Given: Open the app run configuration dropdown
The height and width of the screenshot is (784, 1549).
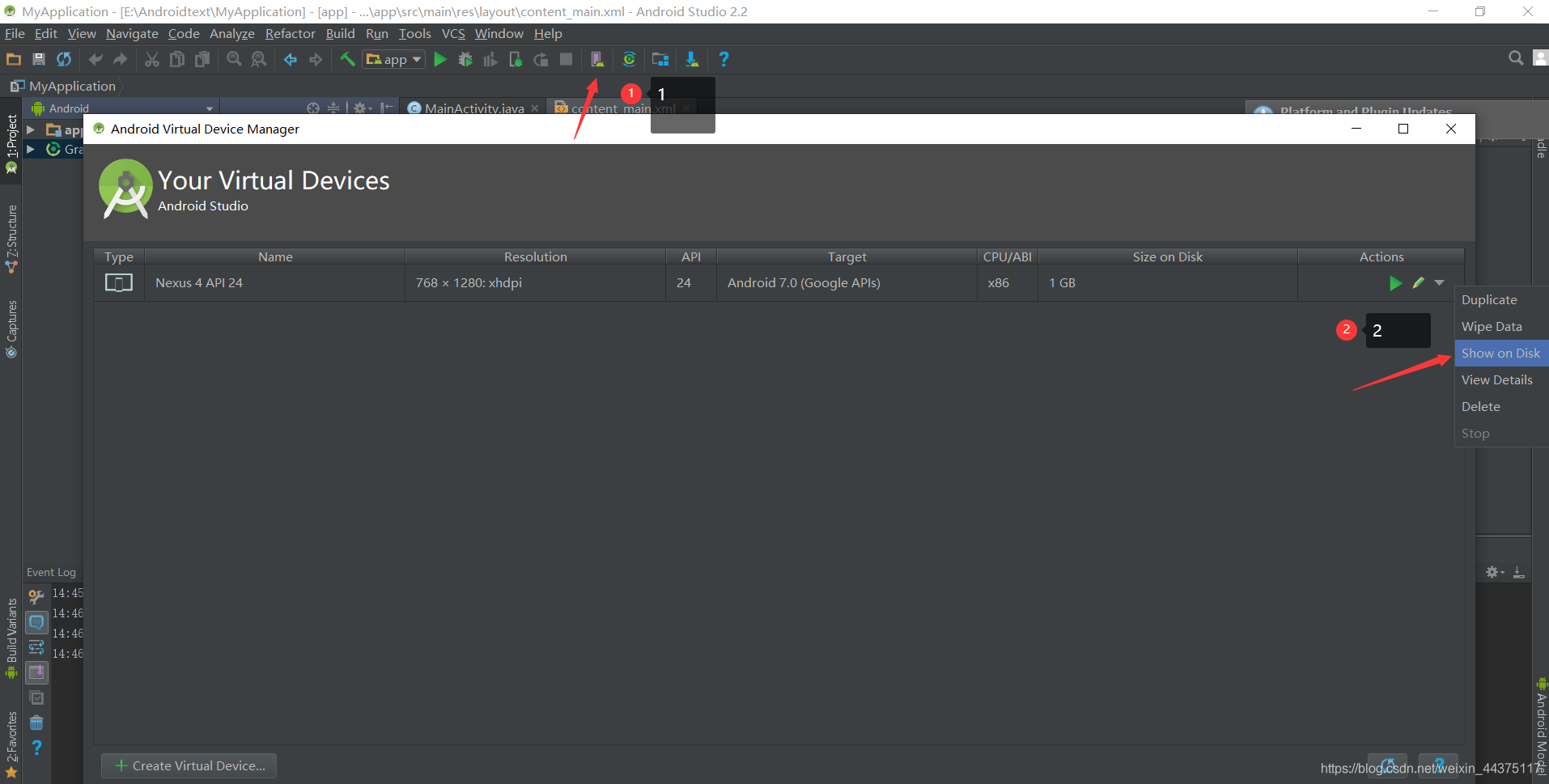Looking at the screenshot, I should 393,59.
